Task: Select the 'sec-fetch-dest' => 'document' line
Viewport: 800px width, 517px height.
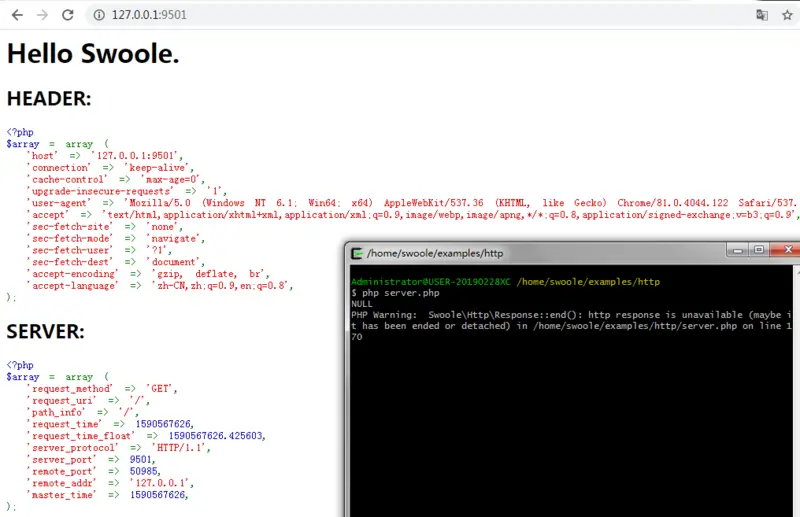Action: click(115, 262)
